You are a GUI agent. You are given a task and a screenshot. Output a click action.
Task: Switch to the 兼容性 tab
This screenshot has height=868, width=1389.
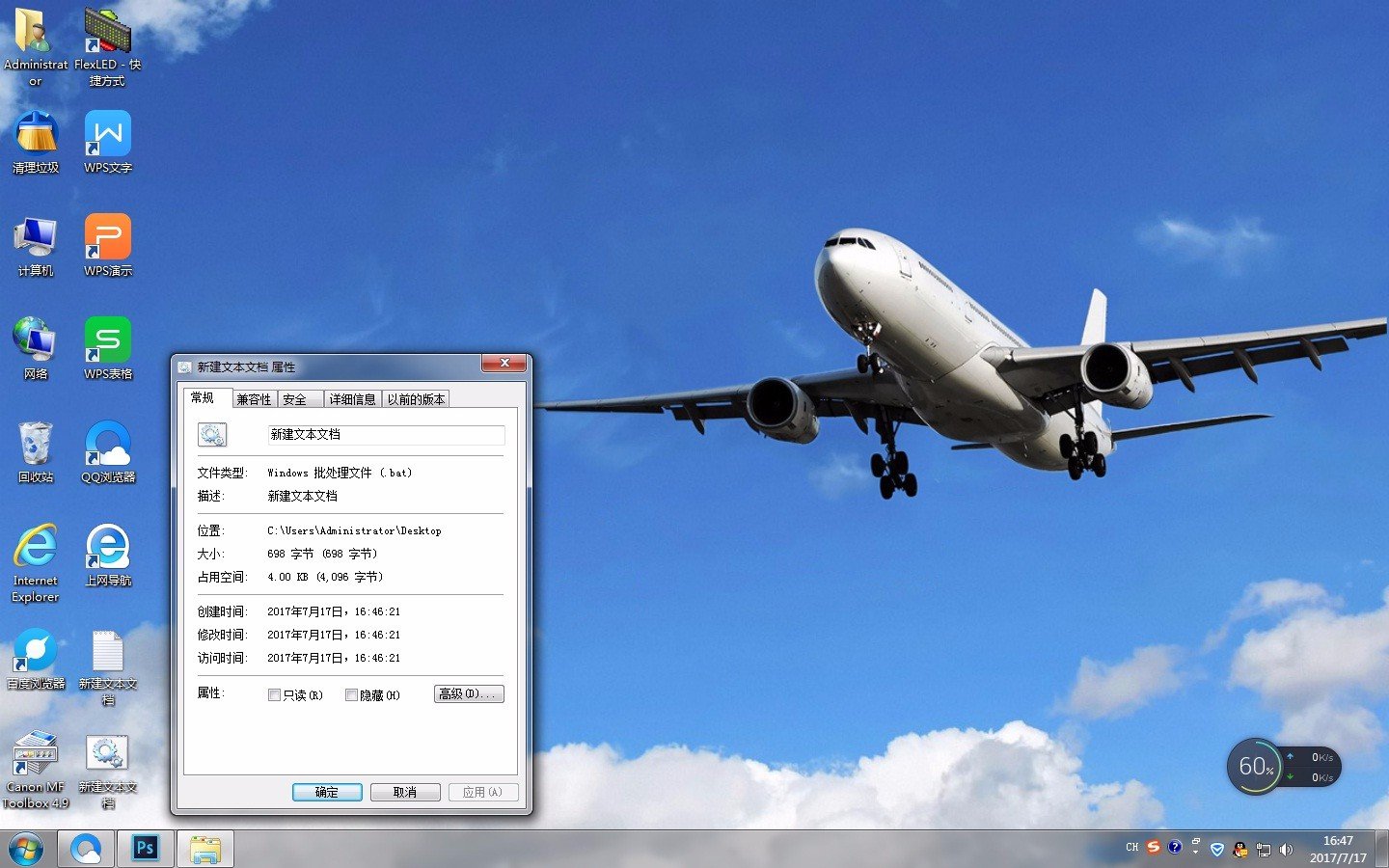[x=255, y=399]
